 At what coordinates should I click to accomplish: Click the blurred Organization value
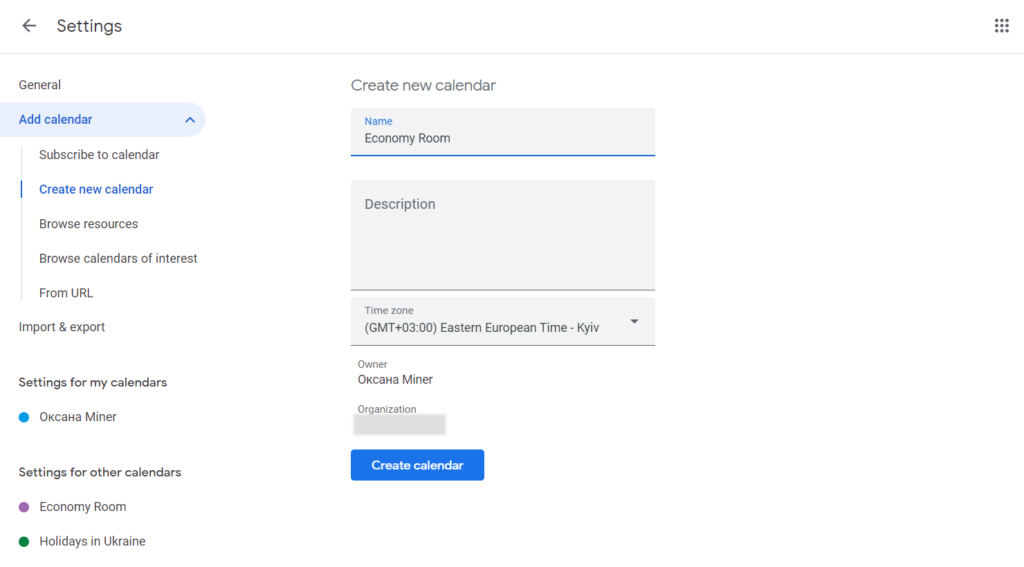(x=400, y=425)
